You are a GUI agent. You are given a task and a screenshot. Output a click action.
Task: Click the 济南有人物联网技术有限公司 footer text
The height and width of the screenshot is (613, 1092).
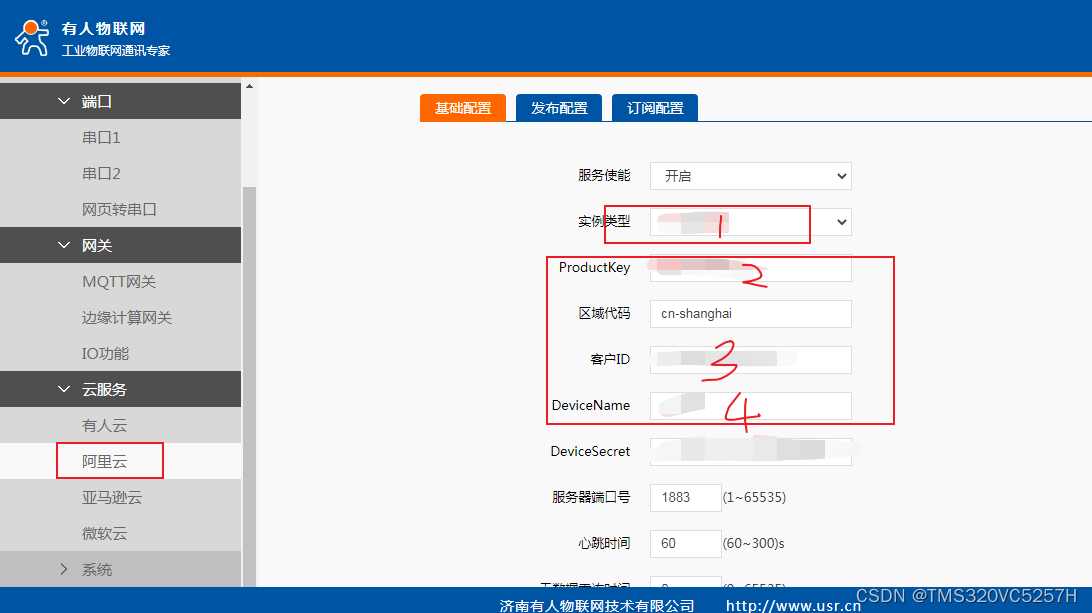(597, 606)
